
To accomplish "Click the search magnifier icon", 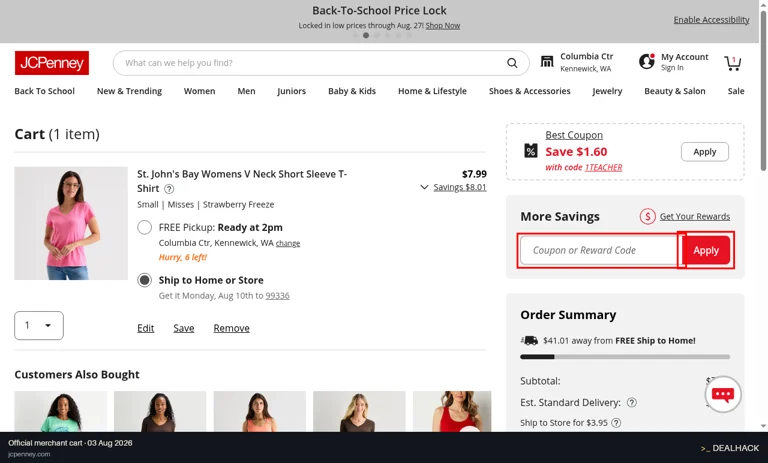I will (x=512, y=63).
